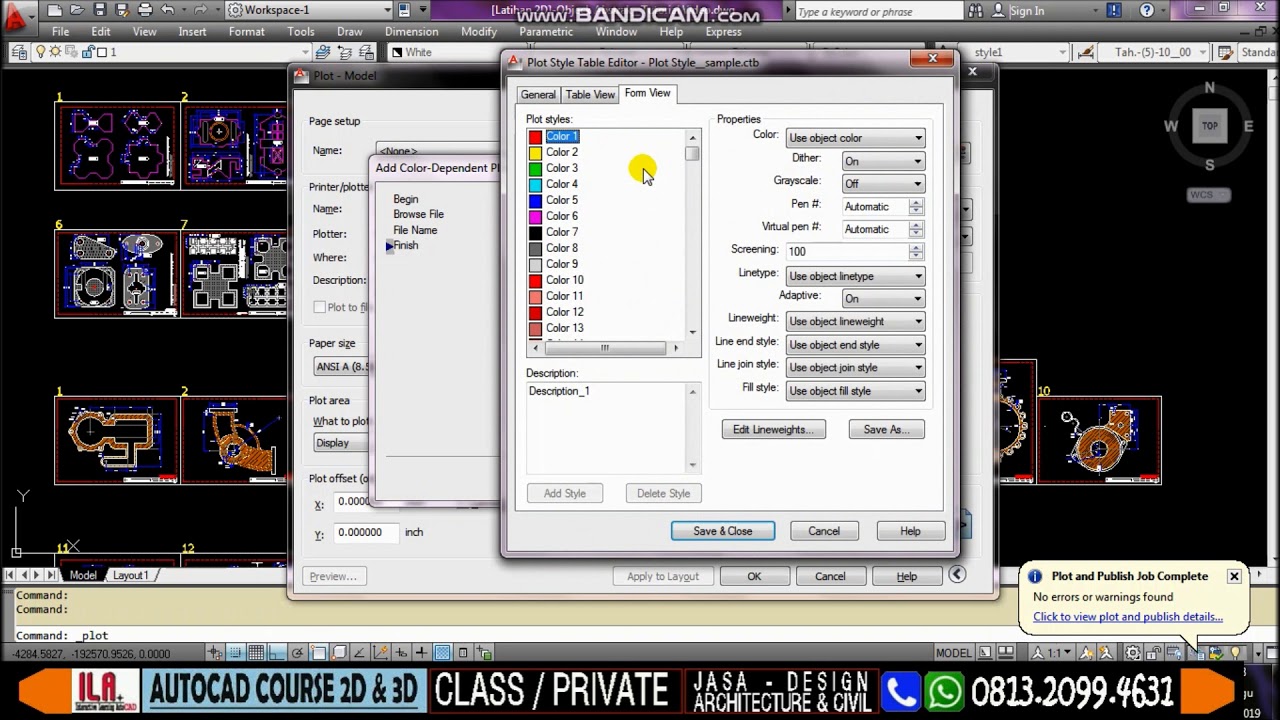1280x720 pixels.
Task: Click the Table Style icon
Action: click(x=1226, y=52)
